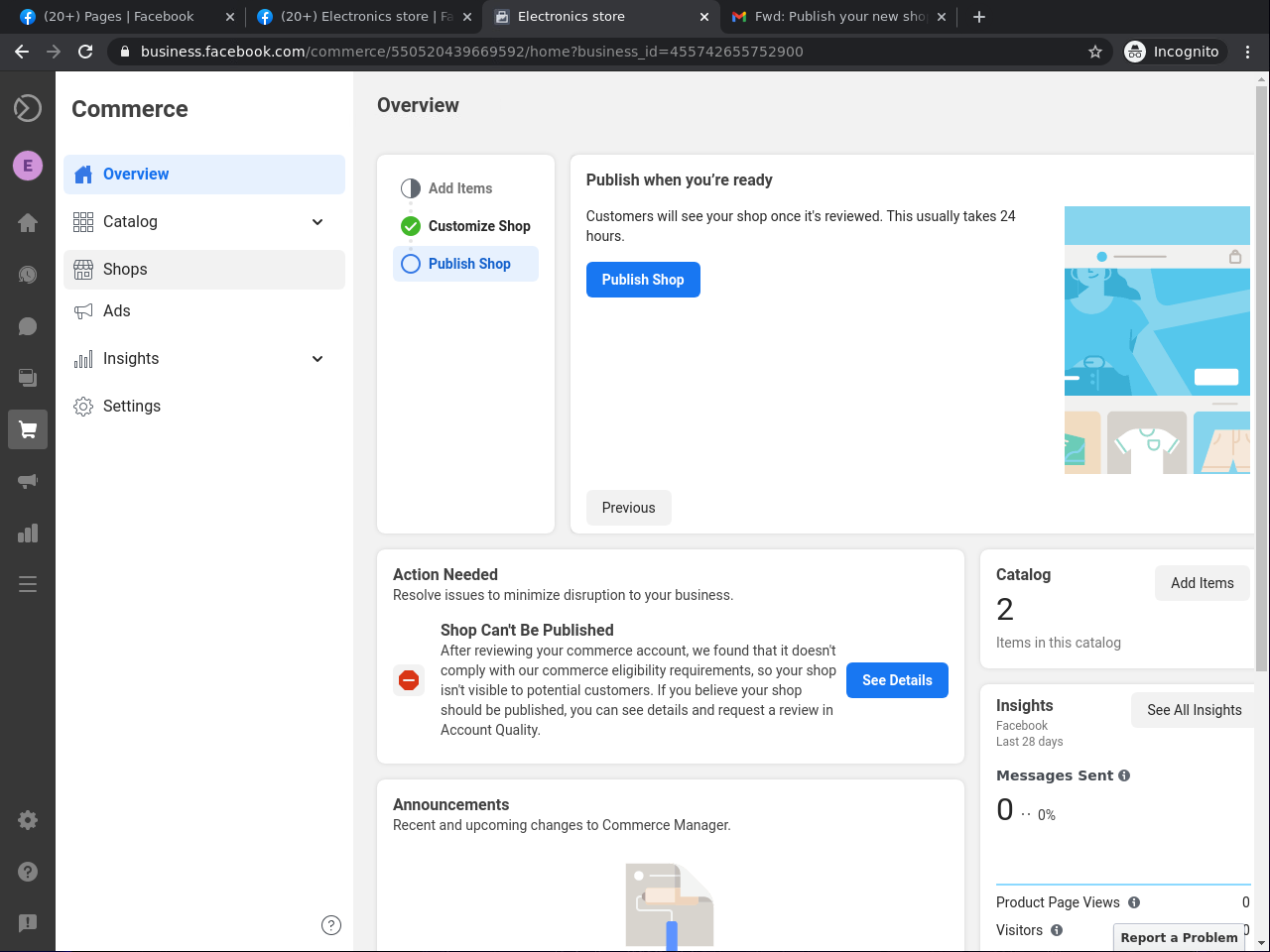Expand the Insights sidebar chevron
The height and width of the screenshot is (952, 1270).
coord(317,359)
